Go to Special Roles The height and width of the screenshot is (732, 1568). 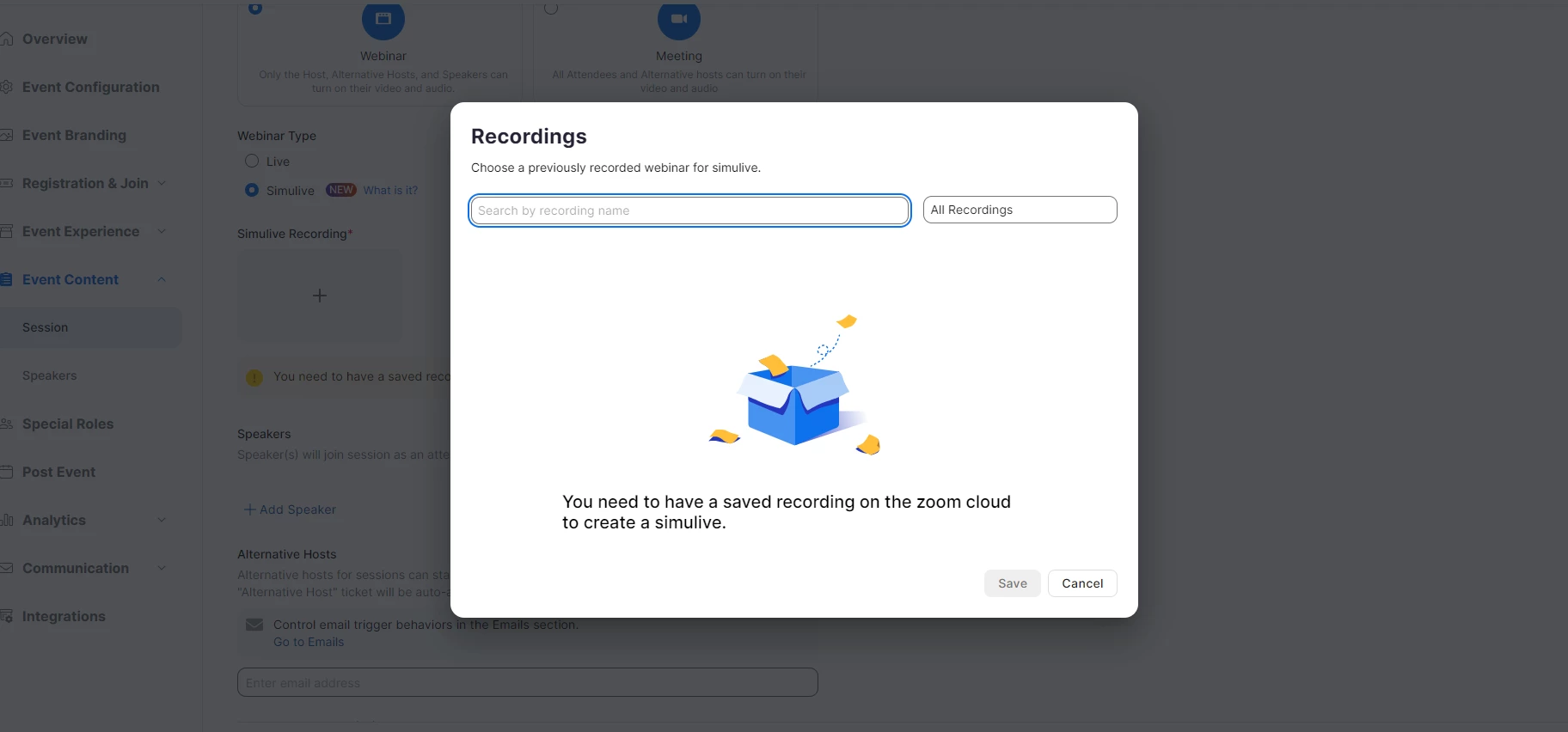click(68, 424)
